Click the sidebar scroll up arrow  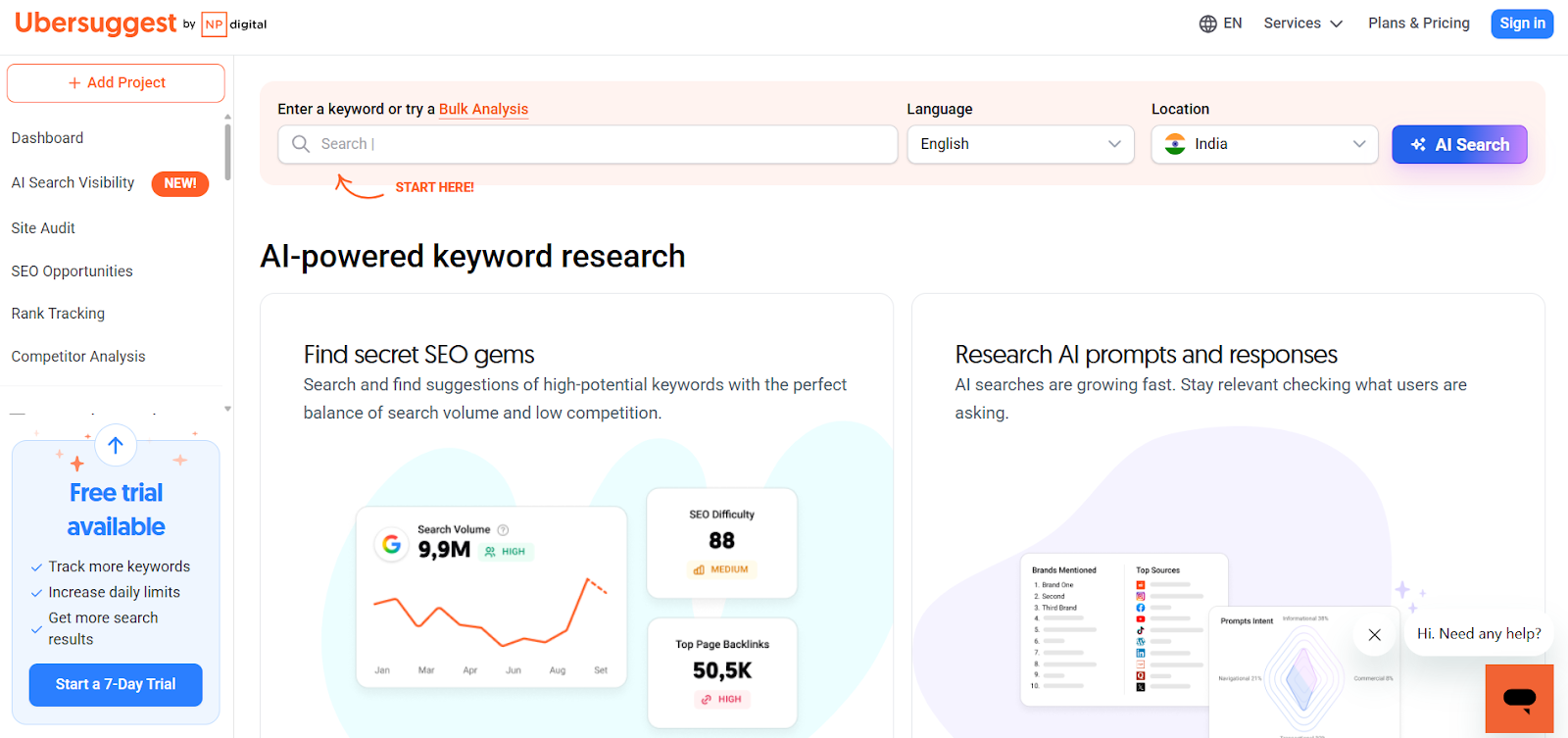pos(227,117)
